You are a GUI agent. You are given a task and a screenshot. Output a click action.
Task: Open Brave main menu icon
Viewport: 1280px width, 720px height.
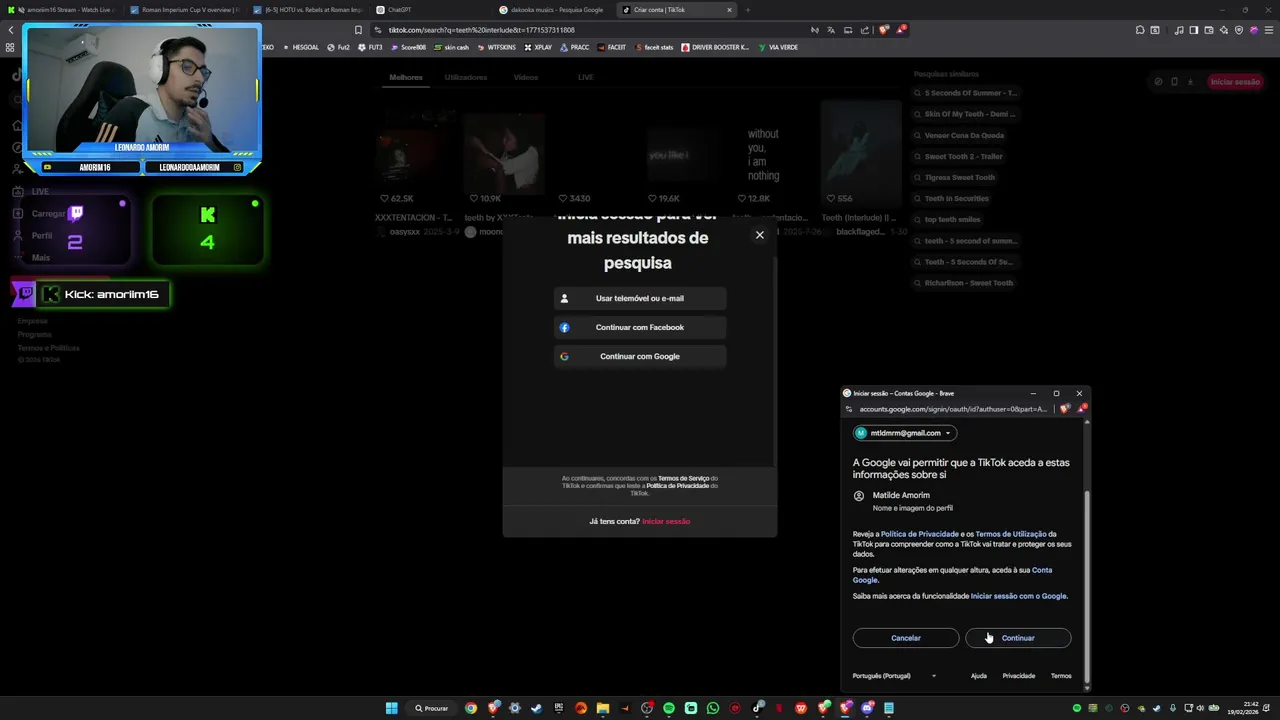pos(1269,30)
